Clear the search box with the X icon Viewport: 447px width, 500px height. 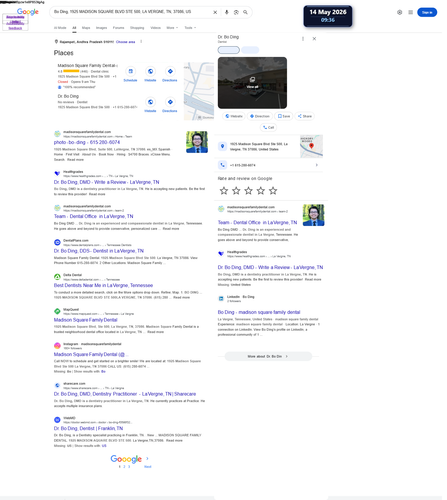[x=215, y=12]
